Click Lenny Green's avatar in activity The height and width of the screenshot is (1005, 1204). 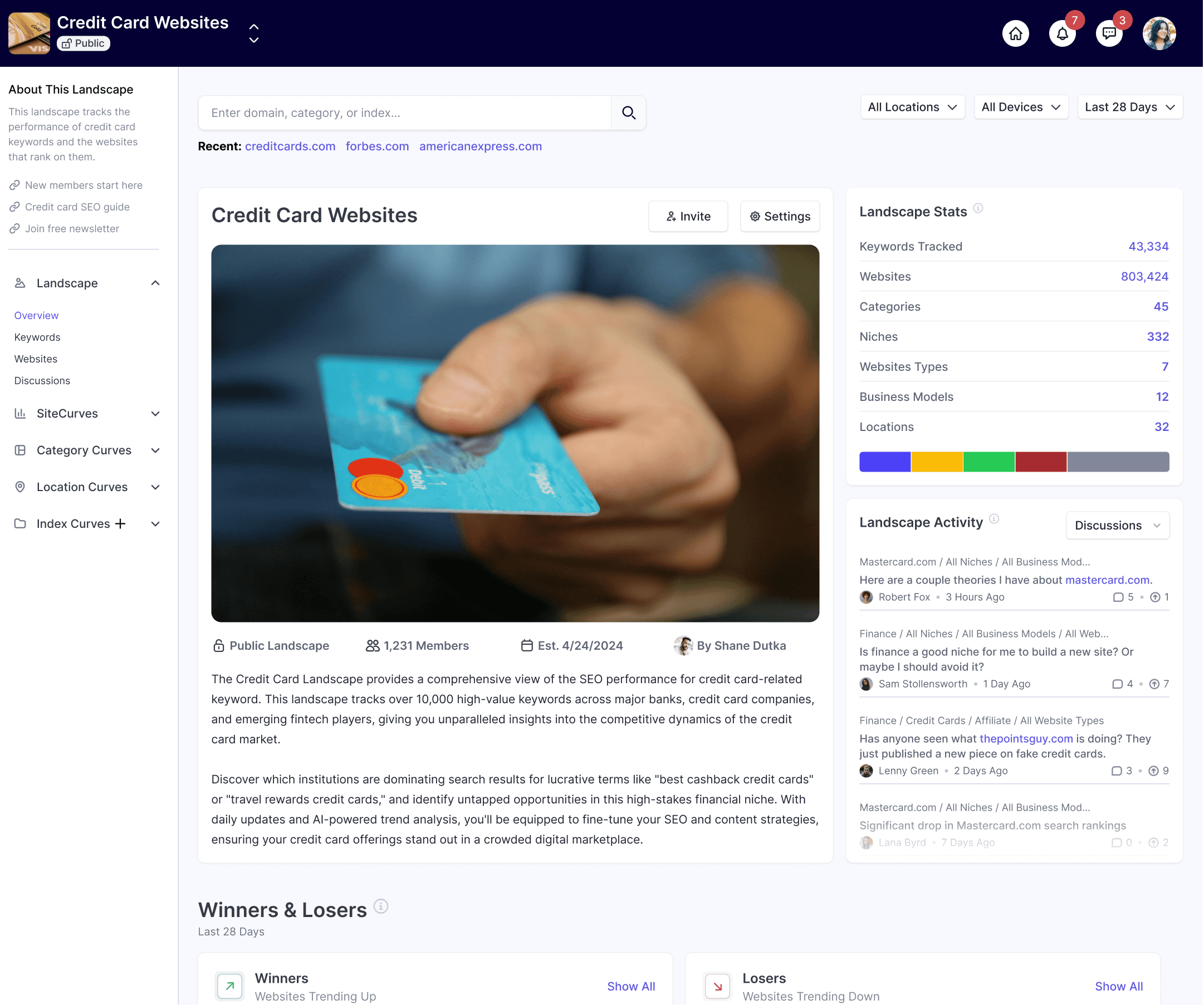tap(867, 771)
